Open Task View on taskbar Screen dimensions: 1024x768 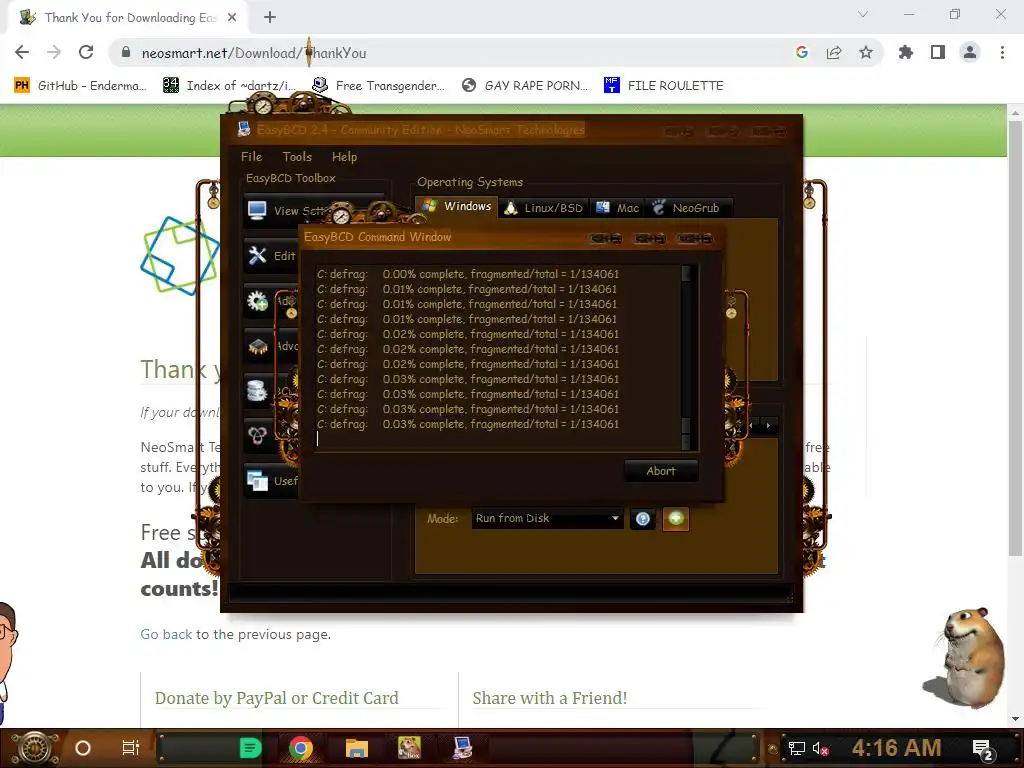131,748
